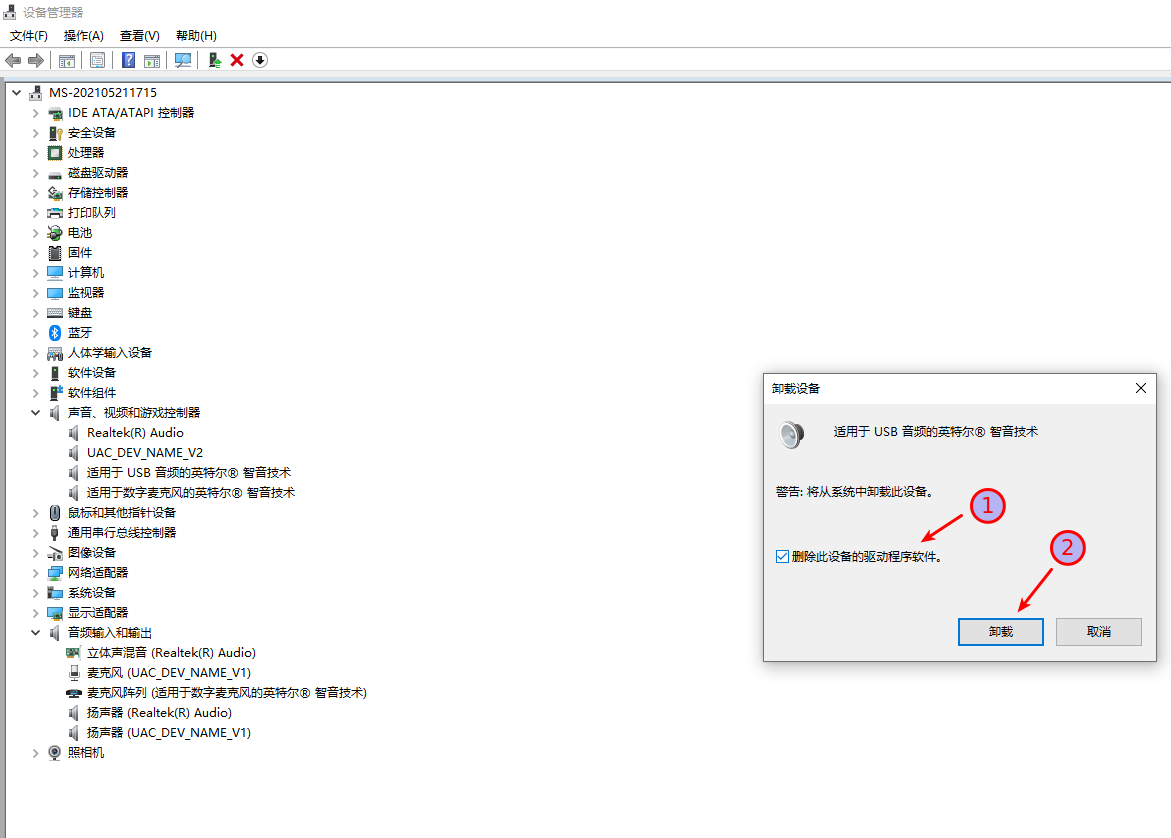The height and width of the screenshot is (838, 1171).
Task: Click the battery (电池) category icon
Action: click(55, 233)
